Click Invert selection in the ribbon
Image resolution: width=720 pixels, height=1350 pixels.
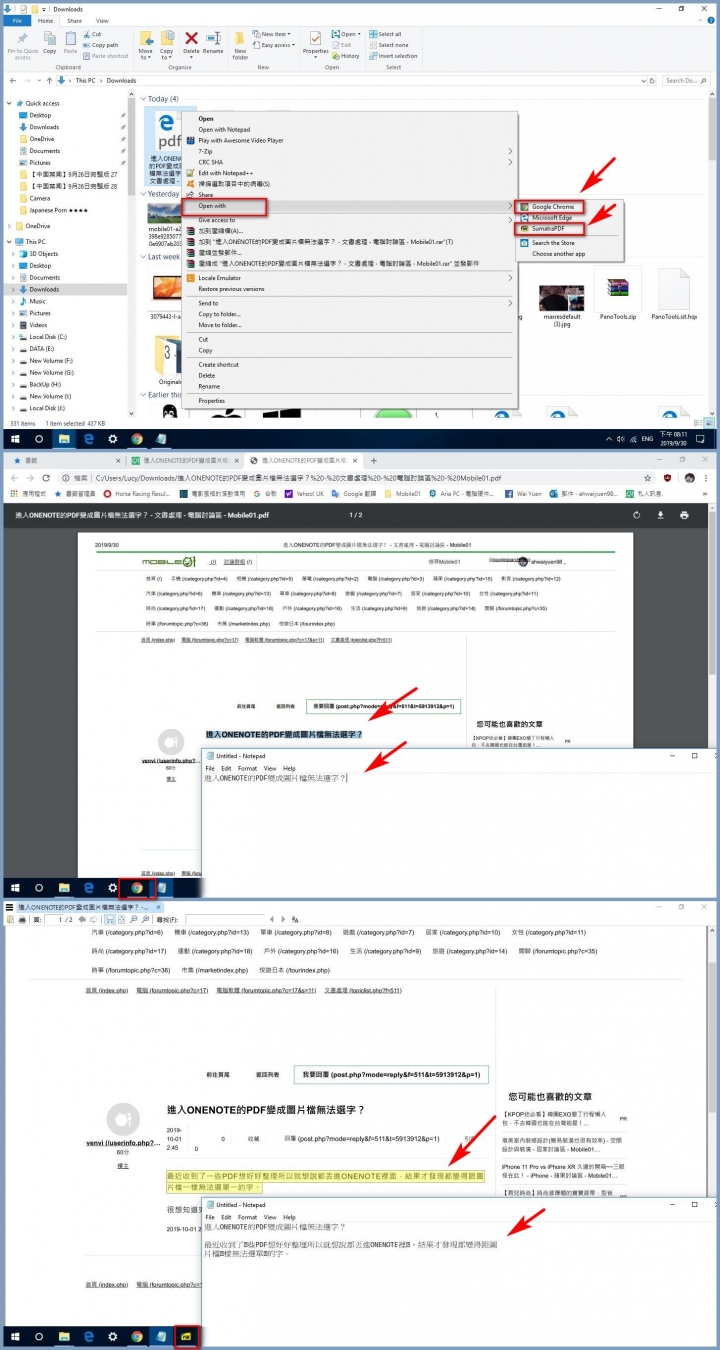pyautogui.click(x=393, y=56)
